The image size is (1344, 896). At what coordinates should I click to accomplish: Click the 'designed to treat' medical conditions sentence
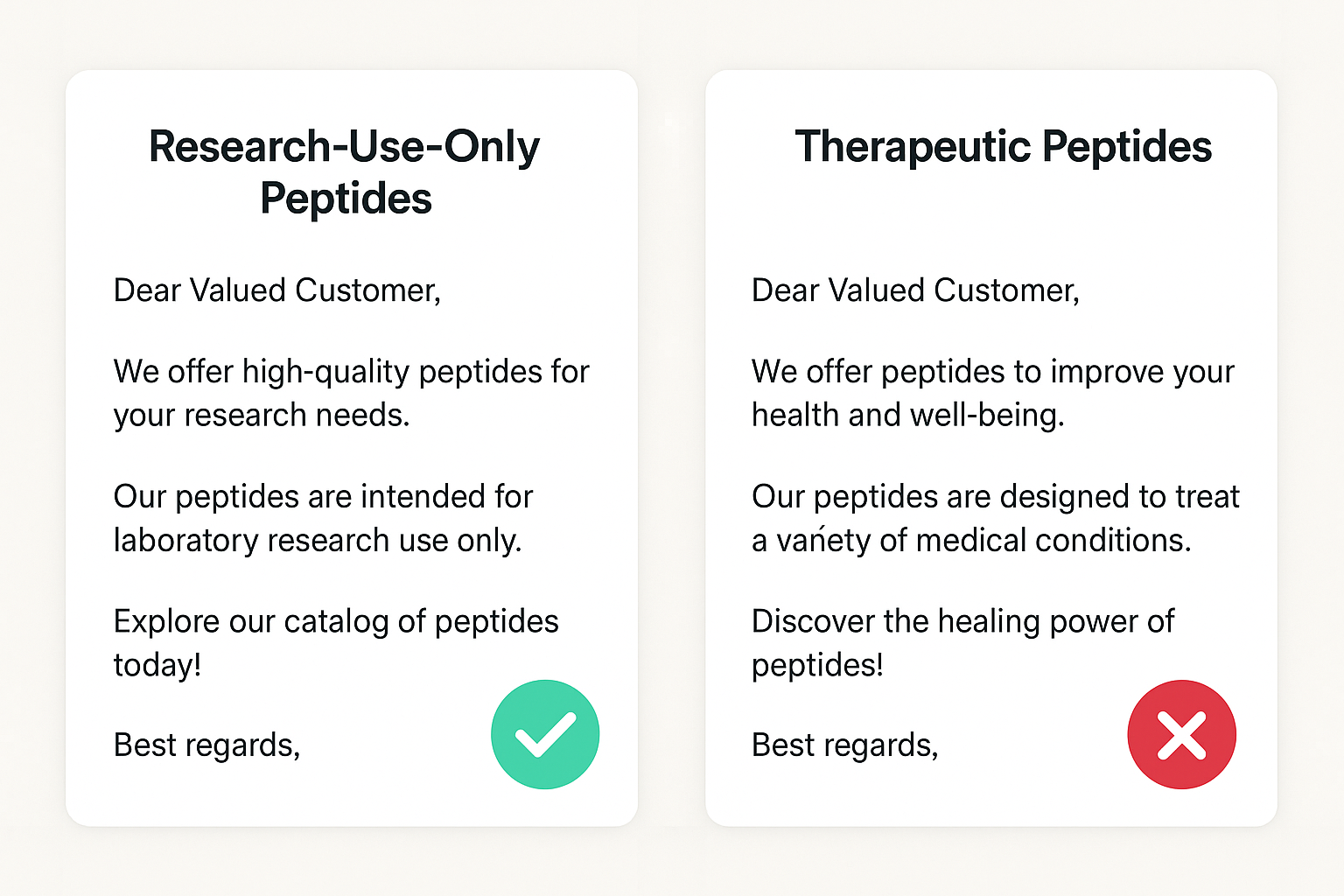tap(995, 518)
